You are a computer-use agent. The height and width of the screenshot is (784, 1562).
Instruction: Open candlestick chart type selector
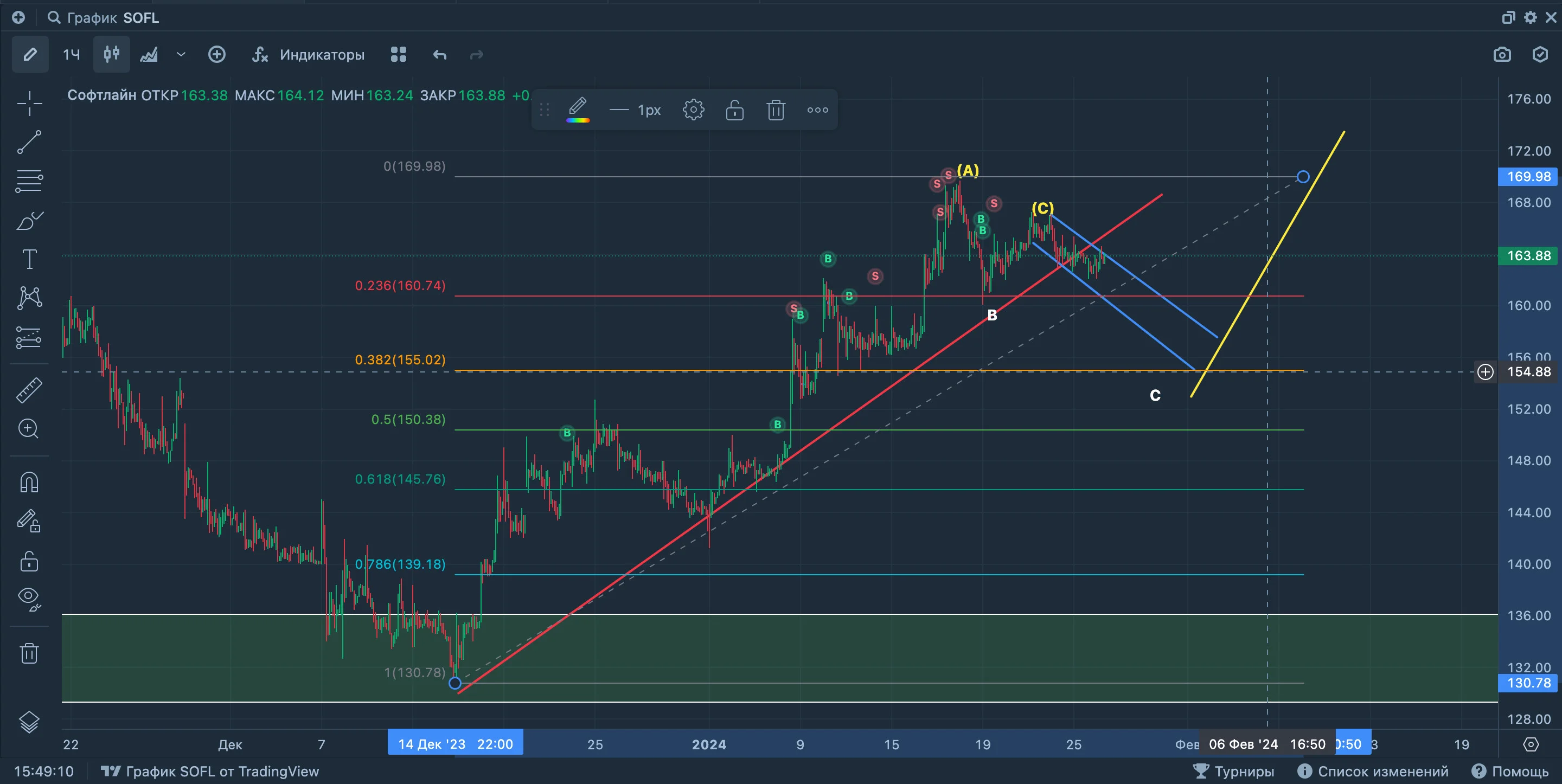[112, 55]
